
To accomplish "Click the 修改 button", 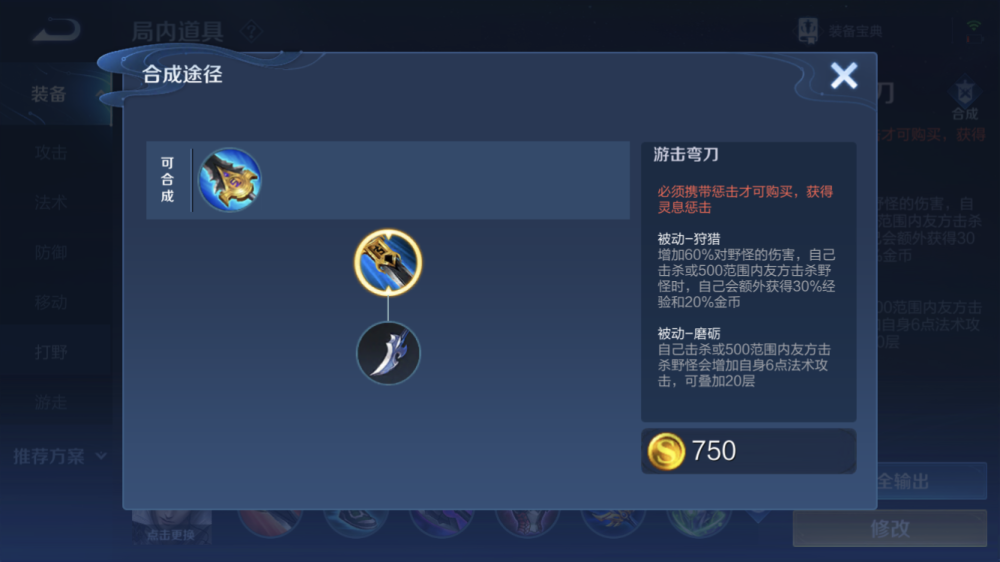I will click(890, 528).
